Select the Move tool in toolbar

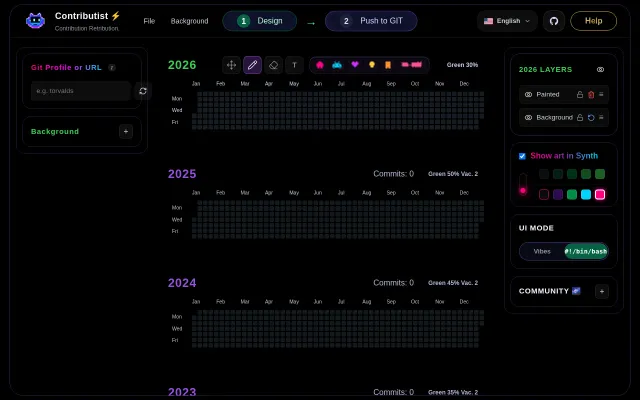(x=231, y=65)
